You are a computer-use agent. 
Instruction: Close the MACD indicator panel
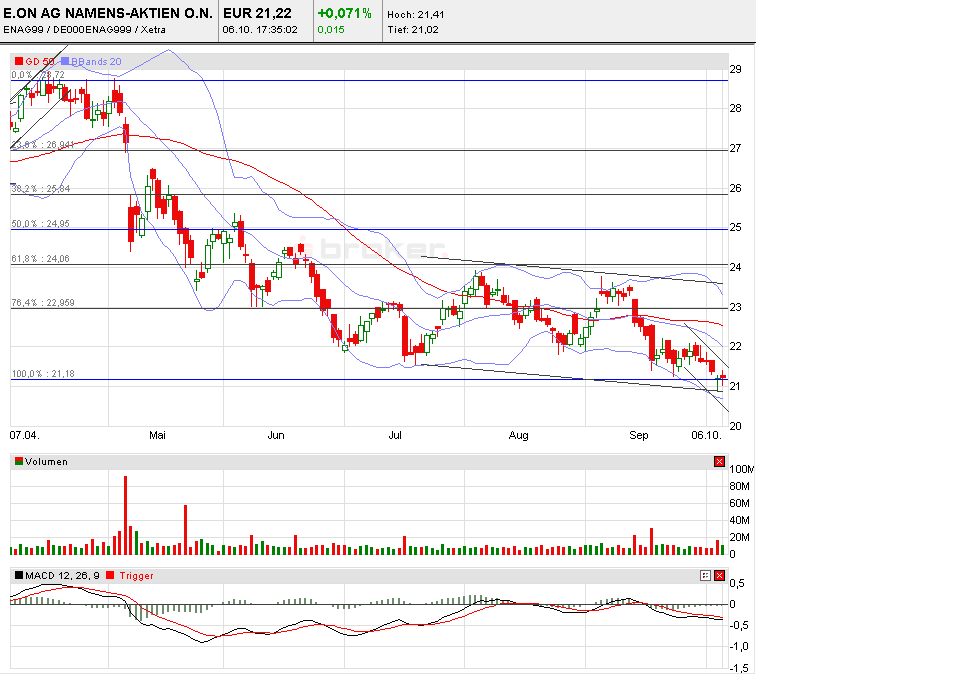719,575
